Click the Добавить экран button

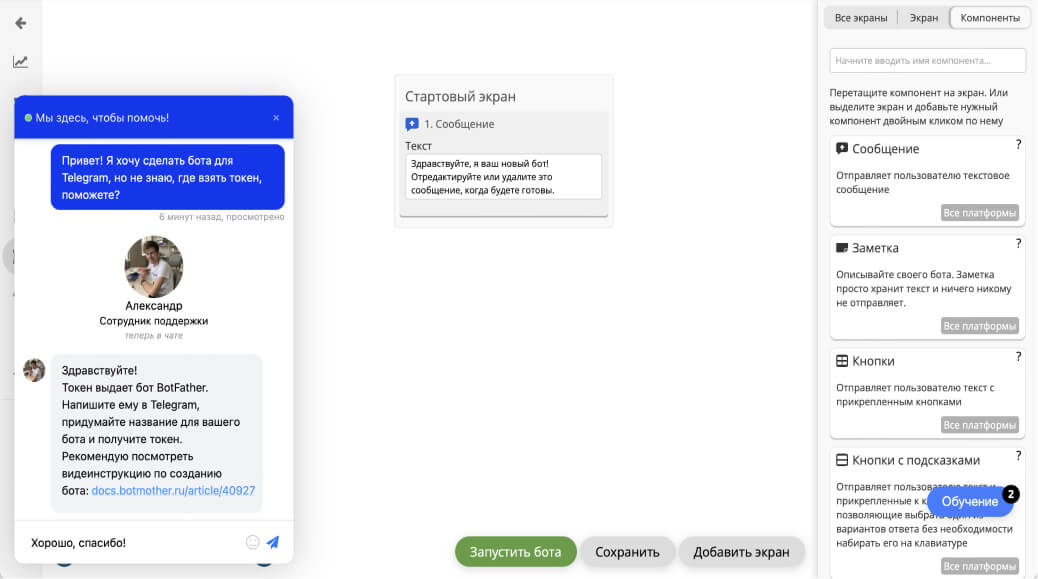pyautogui.click(x=741, y=551)
